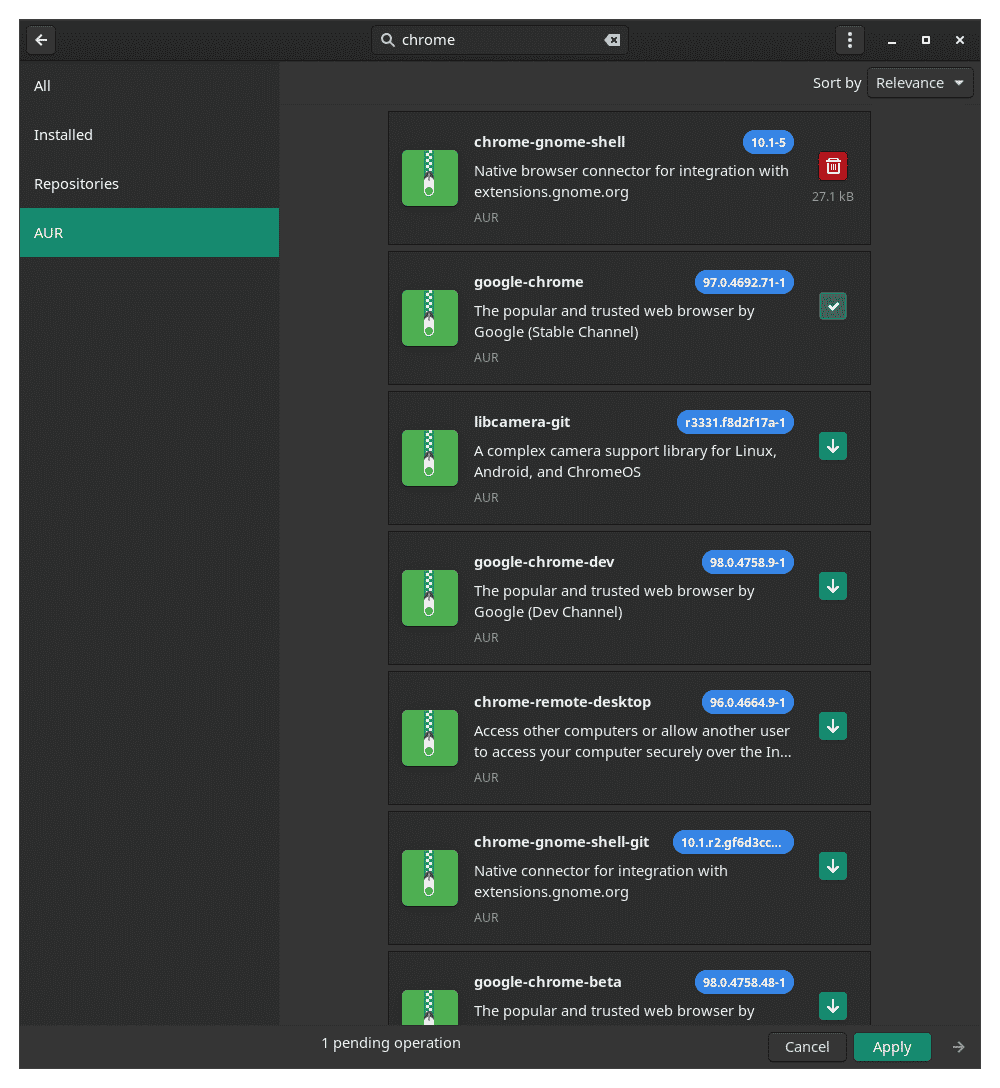The image size is (1000, 1088).
Task: Click version badge r3331.f8d2f17a-1
Action: click(735, 423)
